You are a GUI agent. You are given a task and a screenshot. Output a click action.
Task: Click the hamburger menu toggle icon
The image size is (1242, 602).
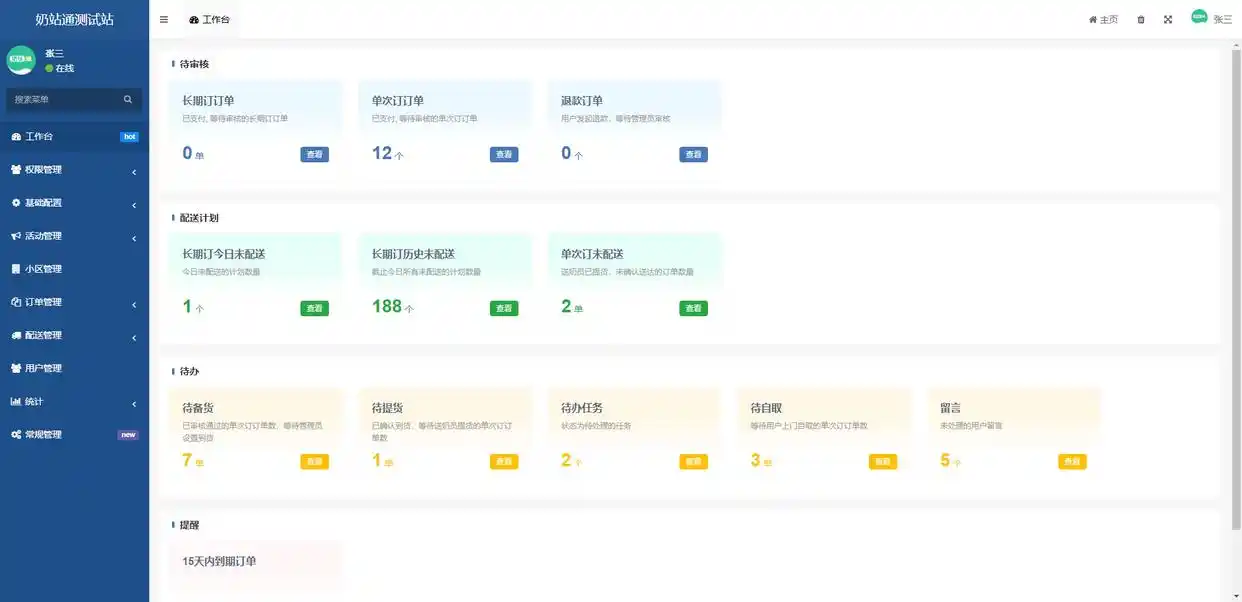[x=164, y=20]
